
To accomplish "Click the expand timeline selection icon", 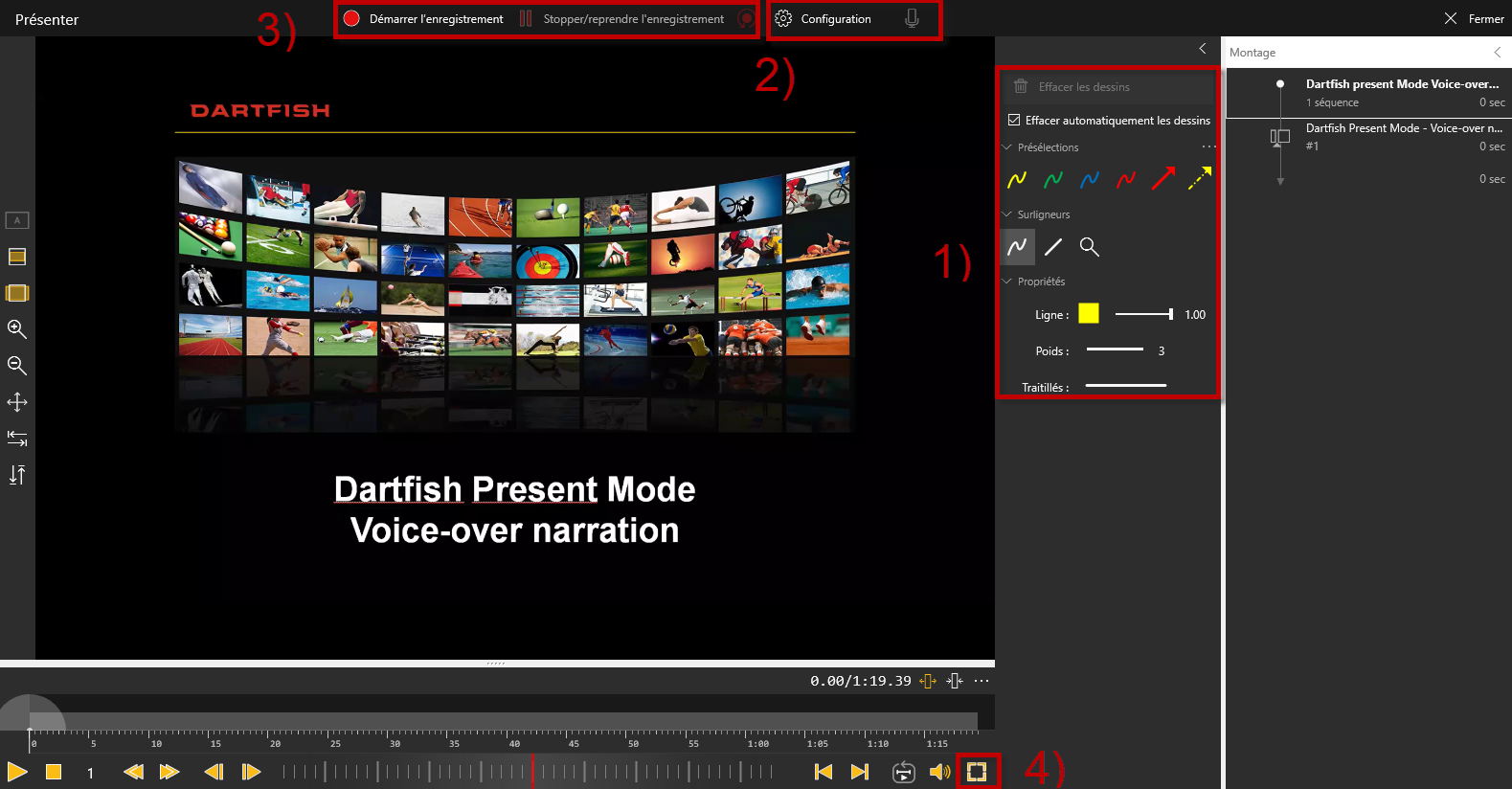I will [928, 681].
